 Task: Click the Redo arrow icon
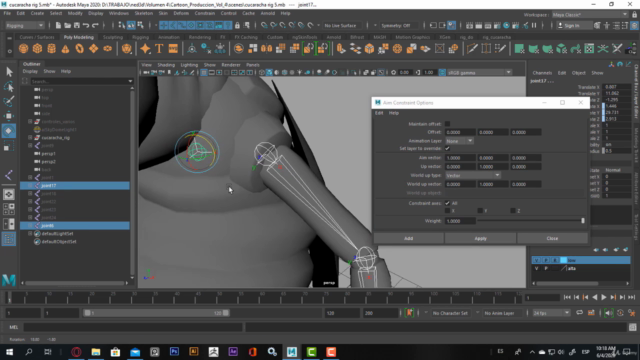95,25
